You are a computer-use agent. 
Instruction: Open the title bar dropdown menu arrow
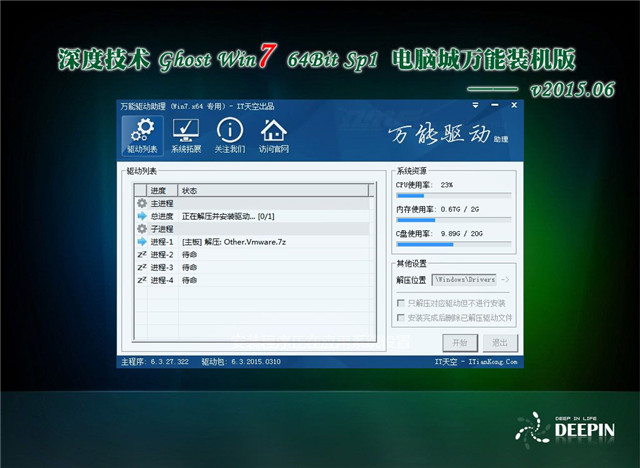[x=476, y=105]
